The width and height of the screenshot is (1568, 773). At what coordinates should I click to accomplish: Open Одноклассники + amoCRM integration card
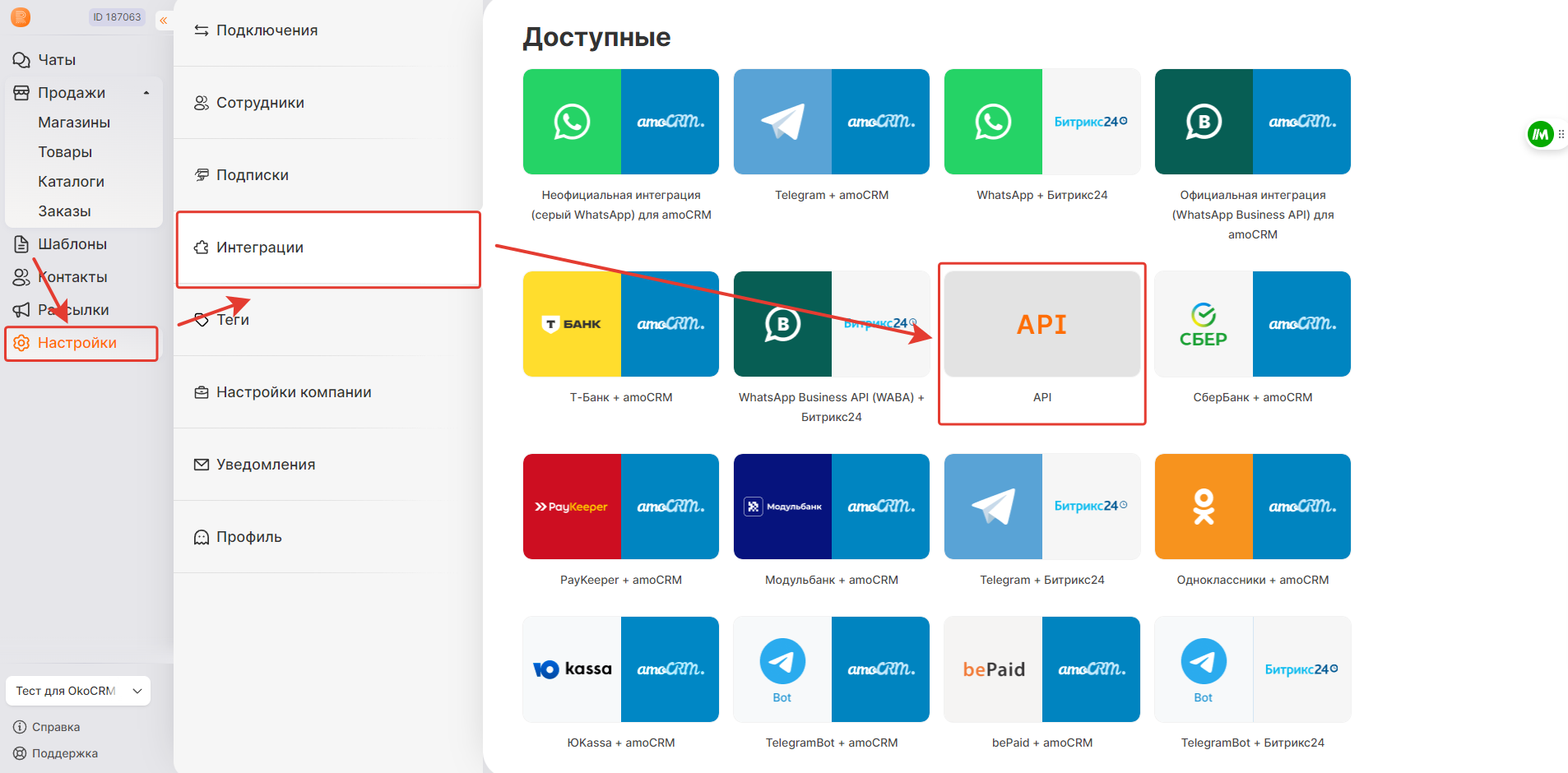pos(1253,507)
